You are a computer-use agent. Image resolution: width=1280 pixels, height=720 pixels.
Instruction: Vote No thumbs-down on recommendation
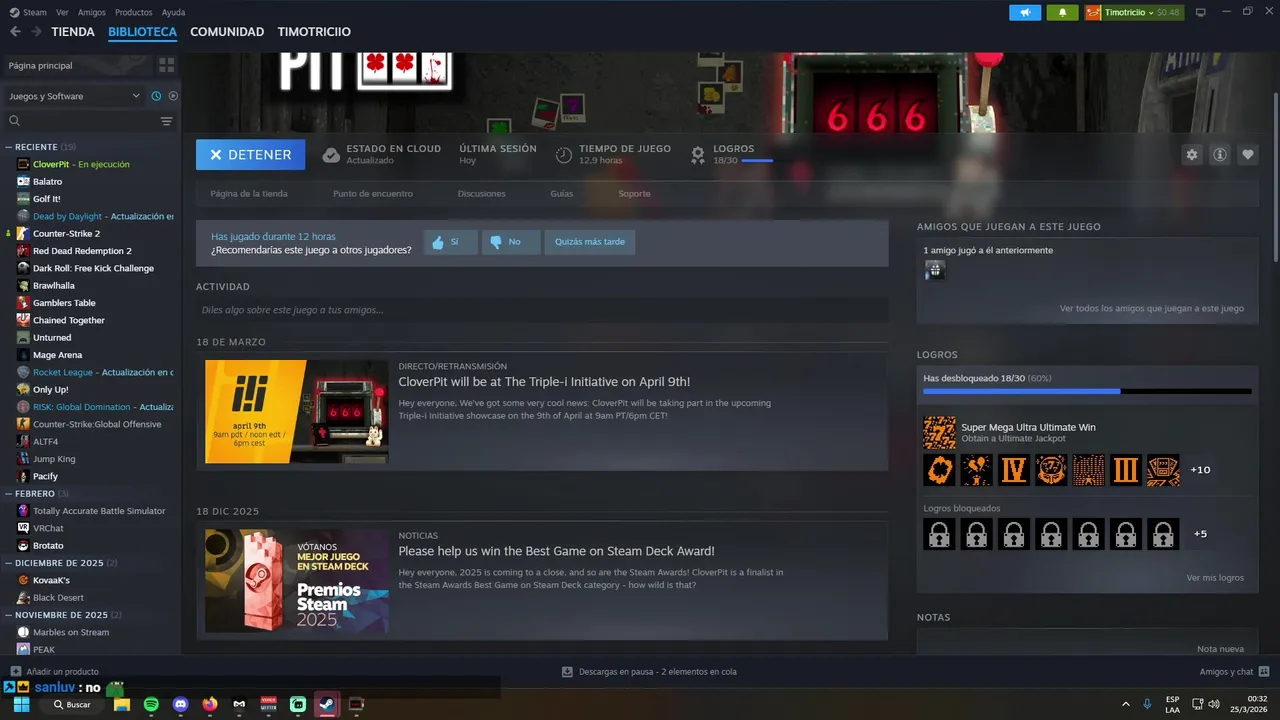coord(510,242)
